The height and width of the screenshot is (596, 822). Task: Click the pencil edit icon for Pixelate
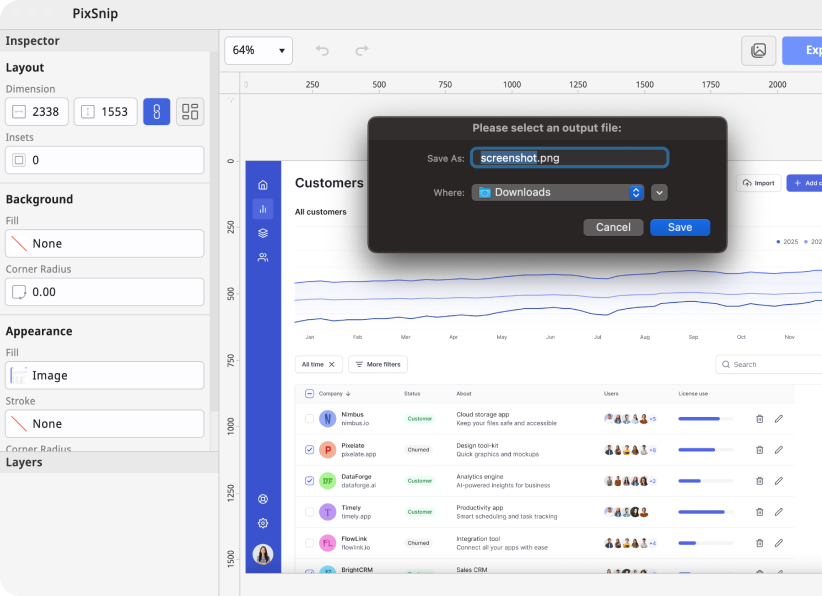pos(779,450)
